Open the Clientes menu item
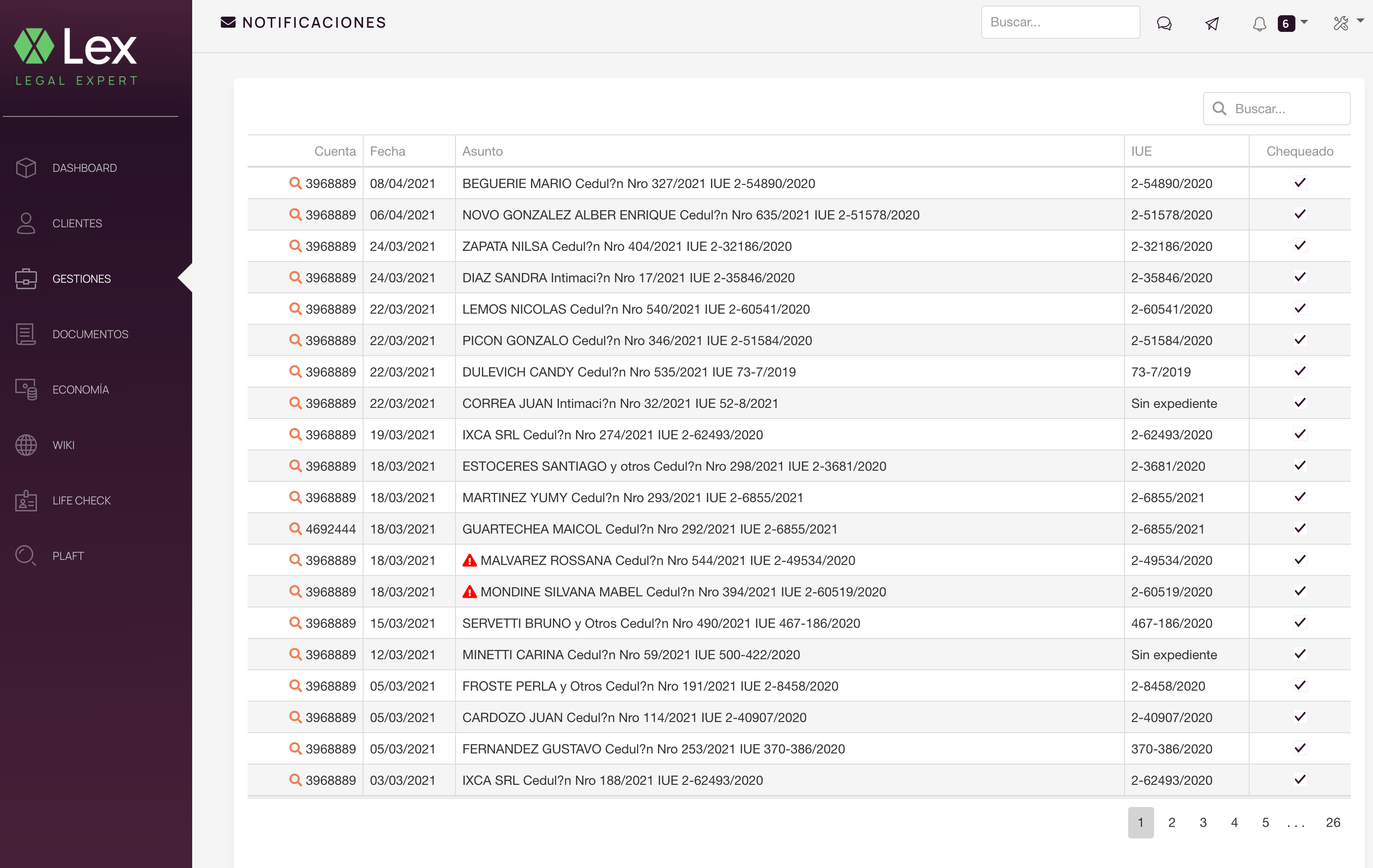The width and height of the screenshot is (1373, 868). [x=78, y=224]
